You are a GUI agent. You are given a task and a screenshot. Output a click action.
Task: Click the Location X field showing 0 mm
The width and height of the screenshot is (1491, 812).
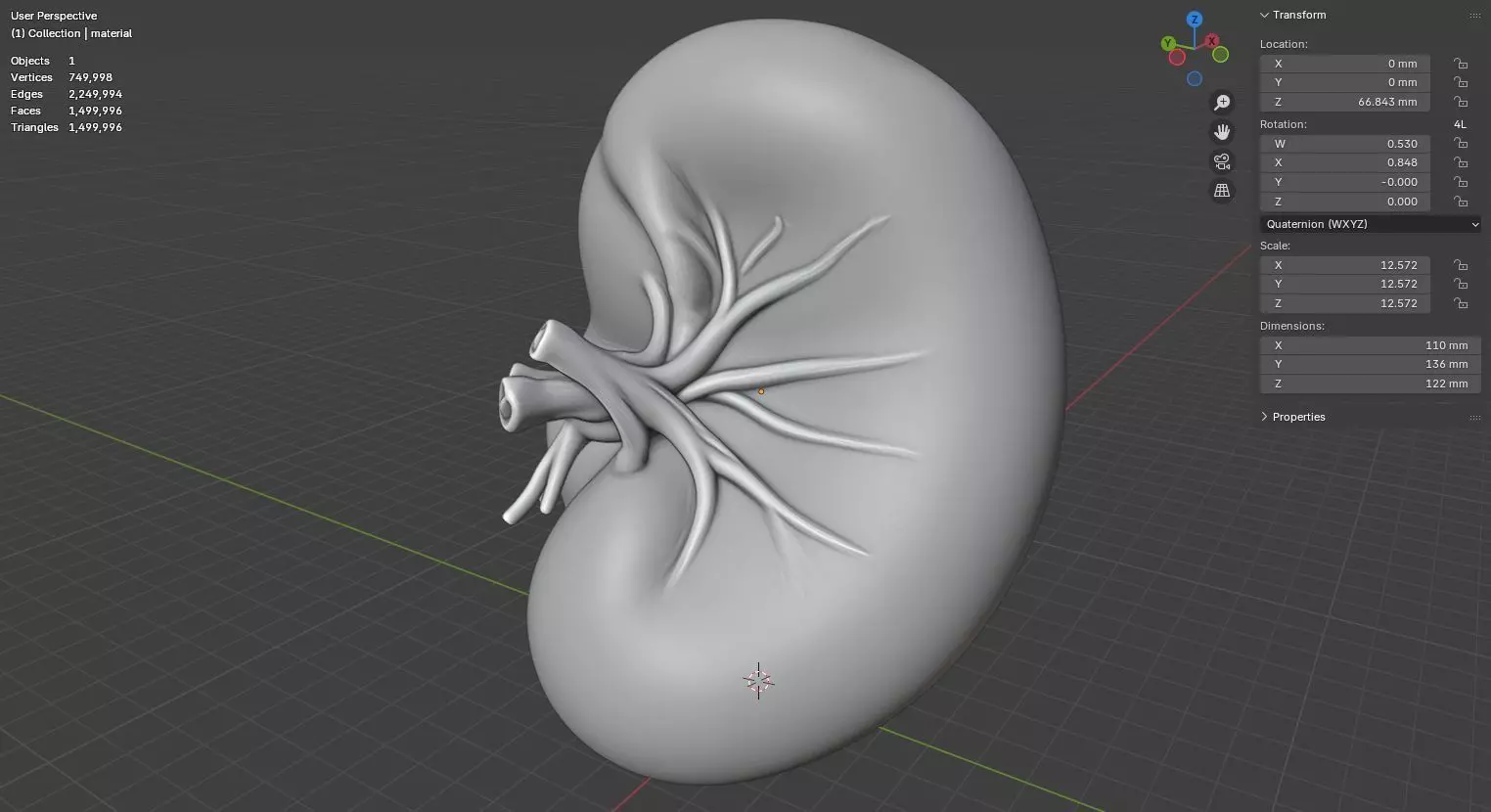pyautogui.click(x=1345, y=64)
